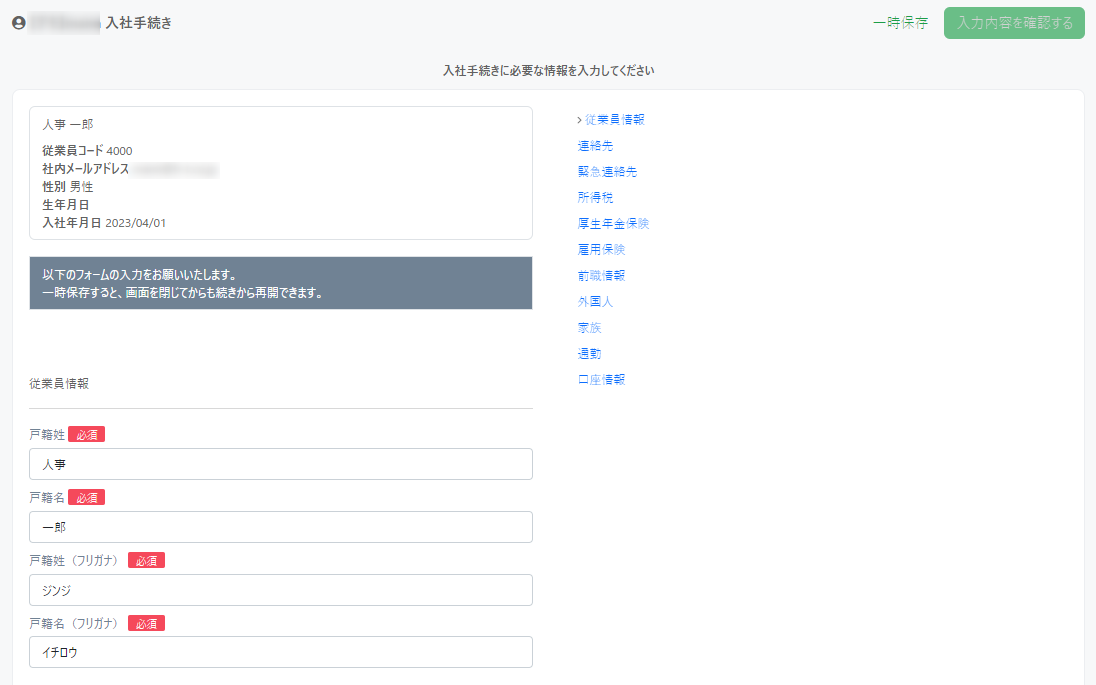Click the 必須 badge beside 戸籍姓 label
Image resolution: width=1096 pixels, height=685 pixels.
pos(87,435)
